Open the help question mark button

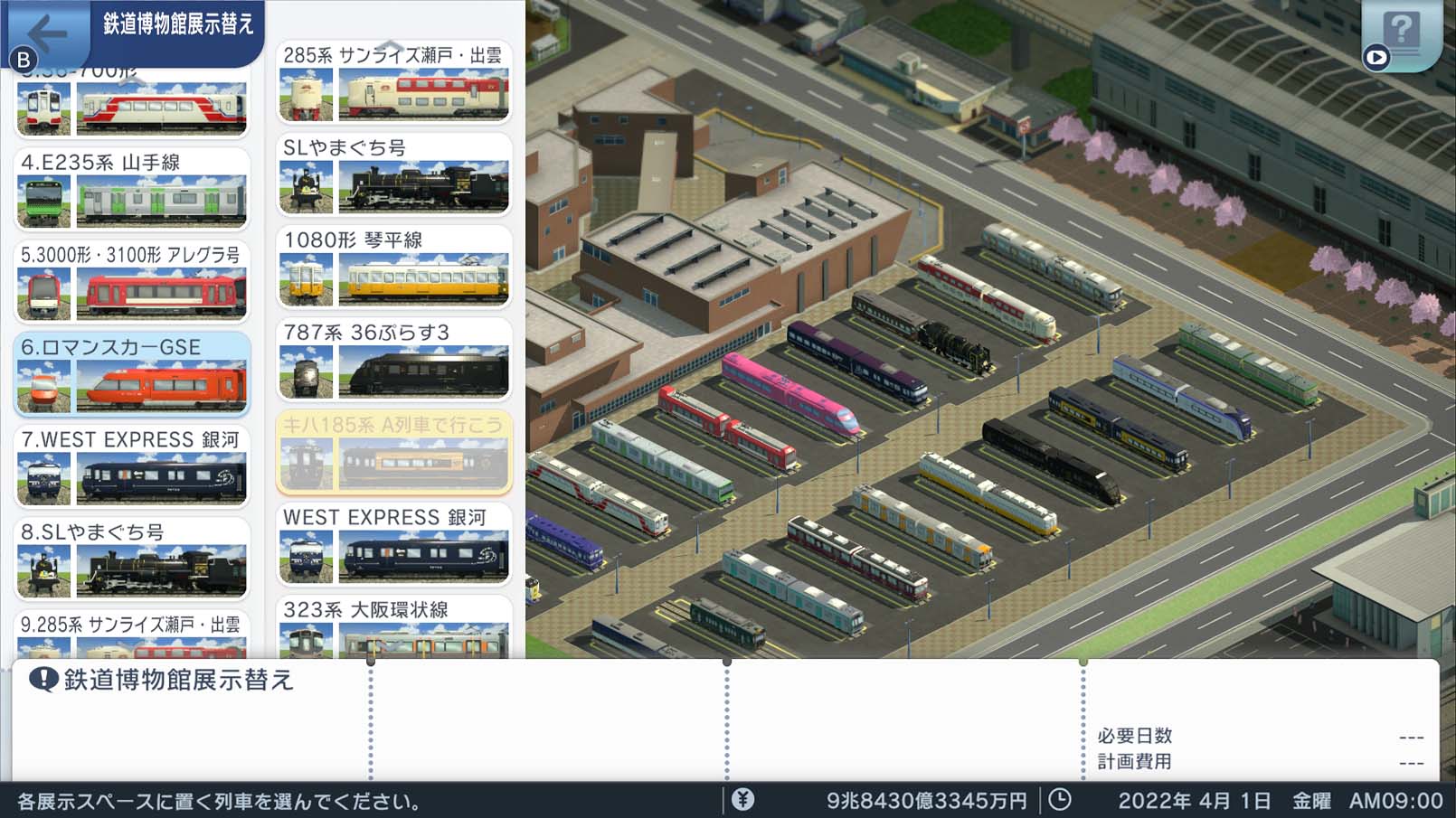pyautogui.click(x=1401, y=34)
